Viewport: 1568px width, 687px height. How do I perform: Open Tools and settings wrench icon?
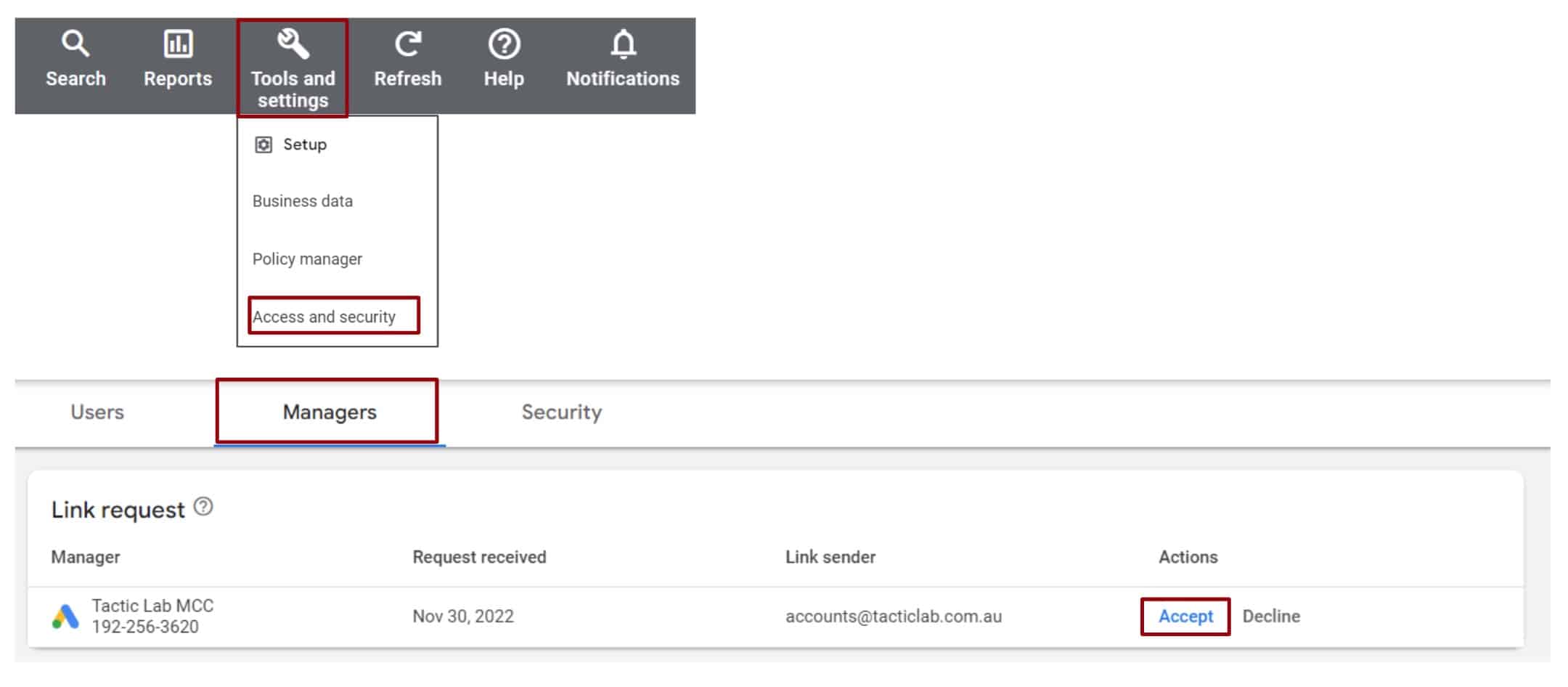[293, 44]
